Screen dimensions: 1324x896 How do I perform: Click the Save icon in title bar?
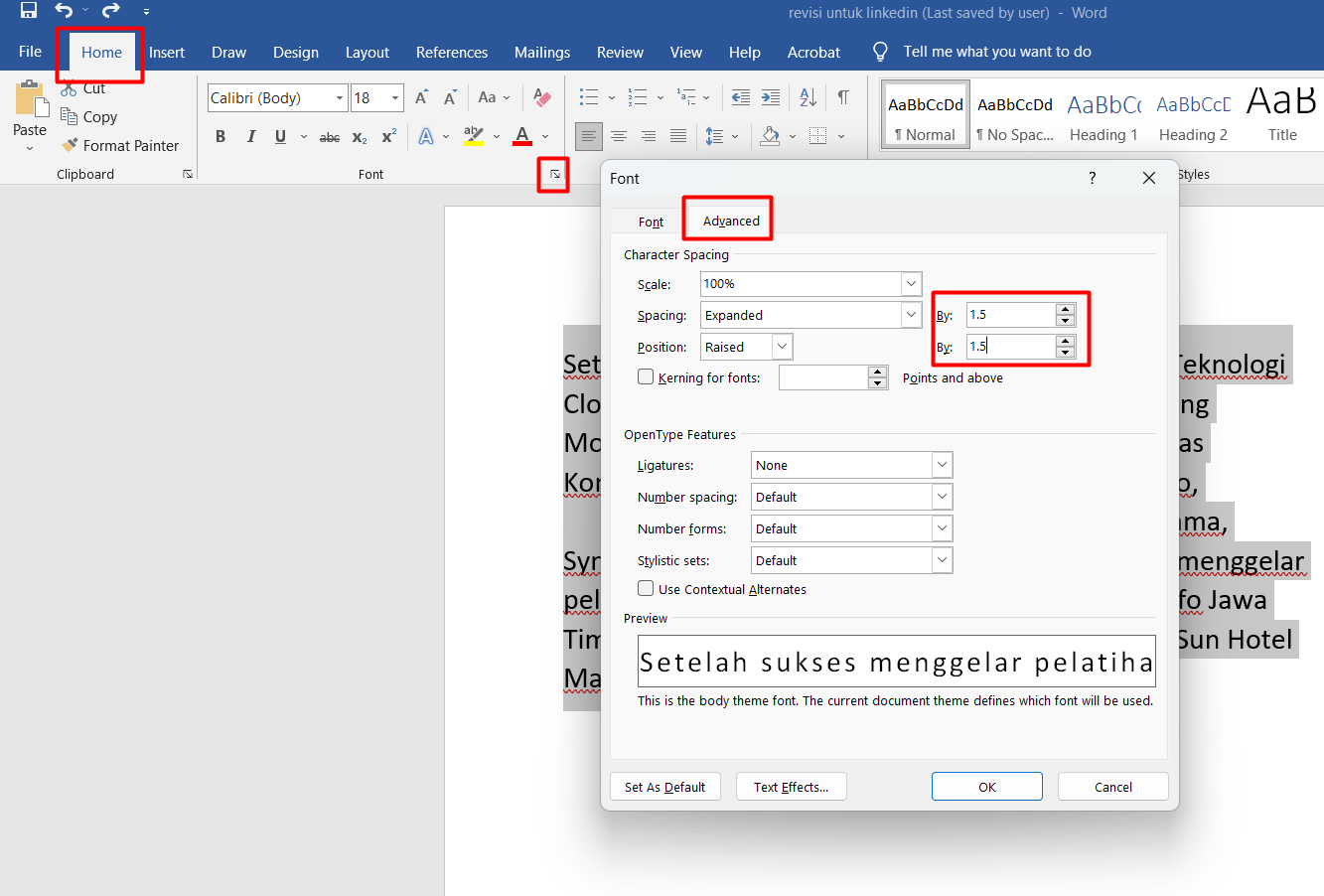click(x=29, y=11)
